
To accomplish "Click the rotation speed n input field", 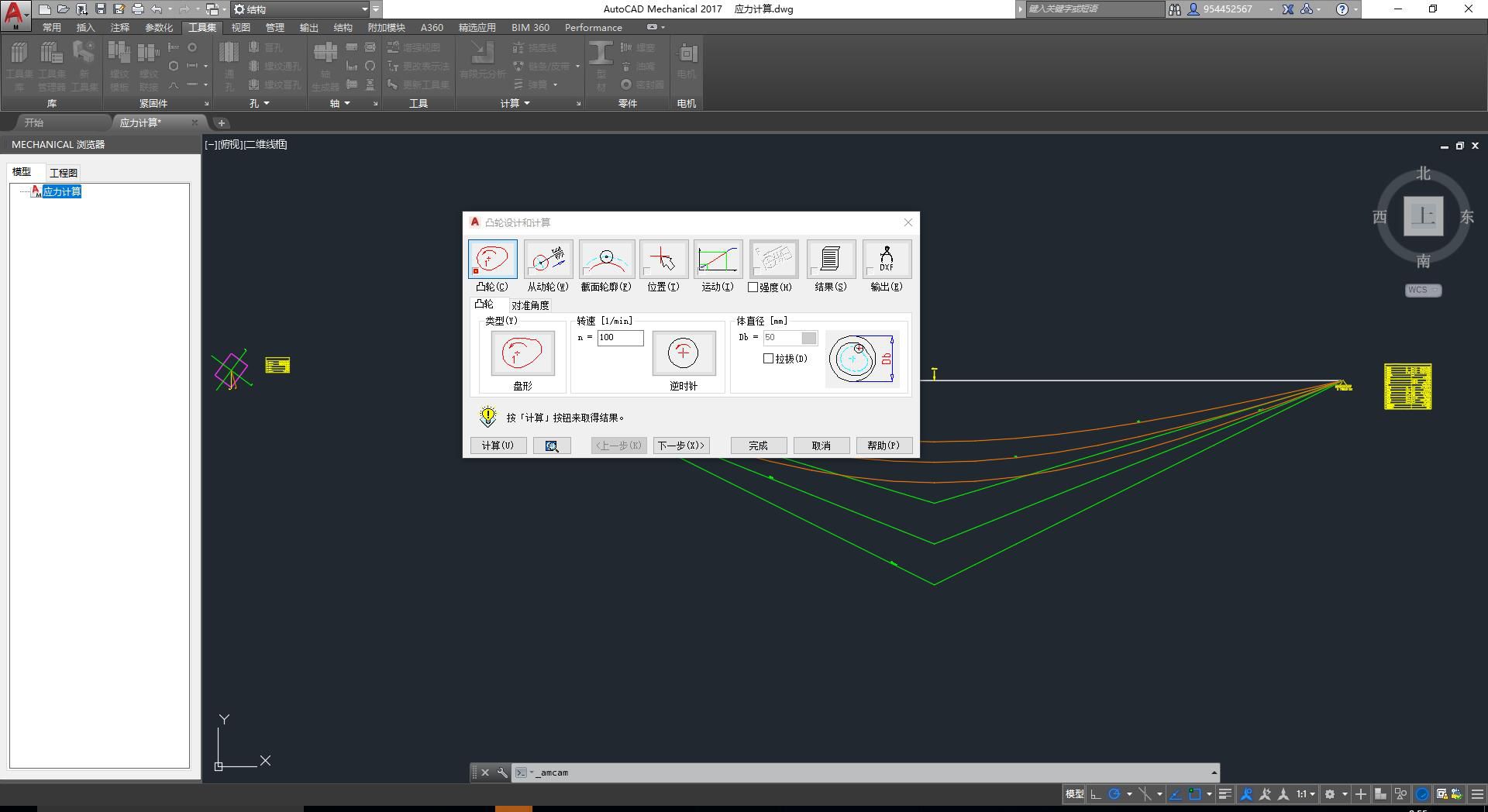I will [x=620, y=338].
